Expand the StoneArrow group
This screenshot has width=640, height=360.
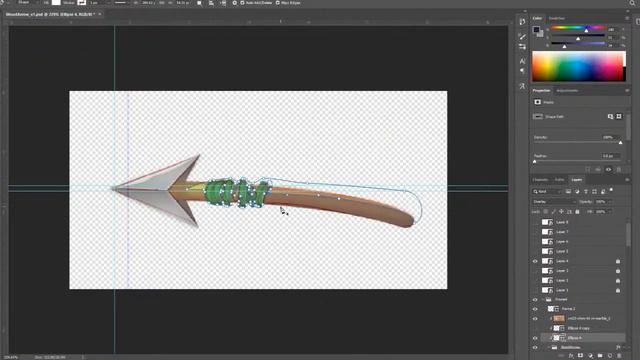tap(548, 348)
